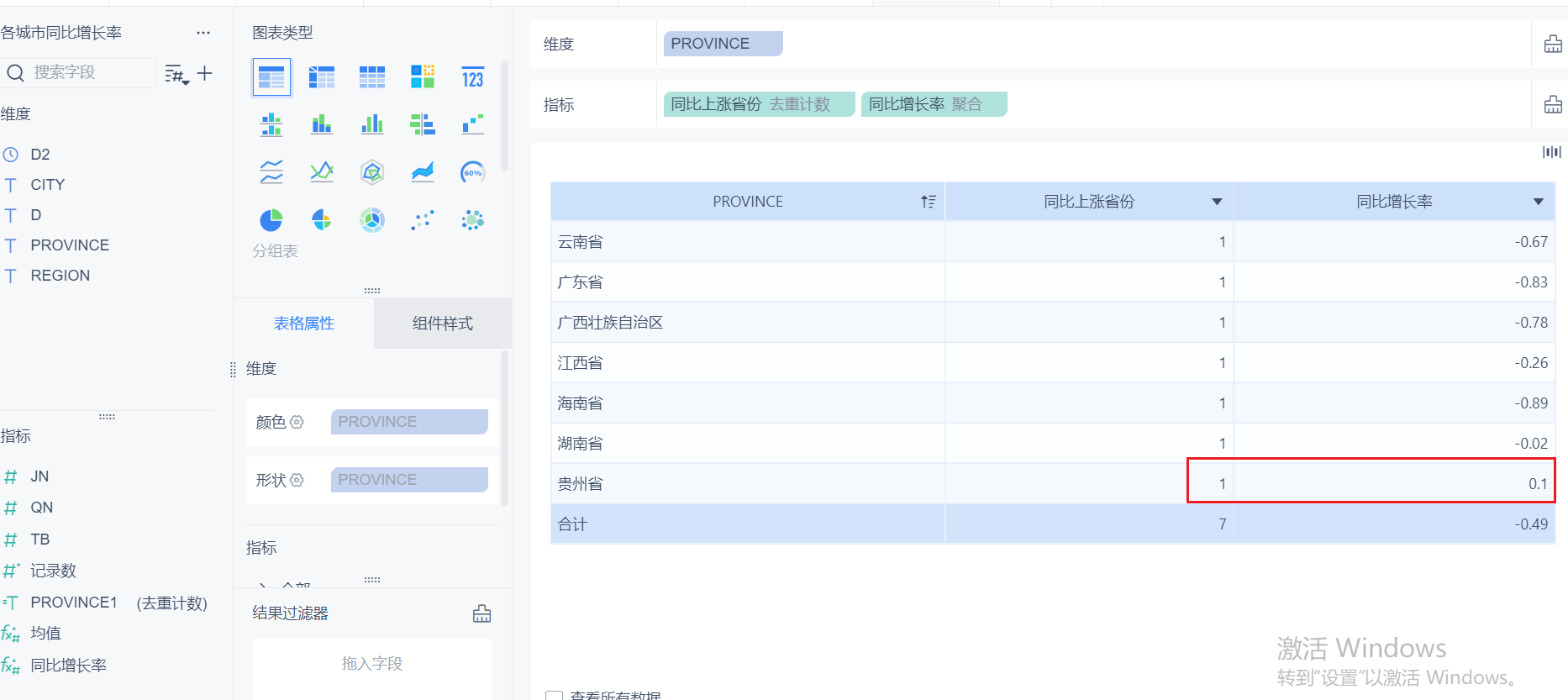Click the 合计 total row label

pyautogui.click(x=572, y=524)
